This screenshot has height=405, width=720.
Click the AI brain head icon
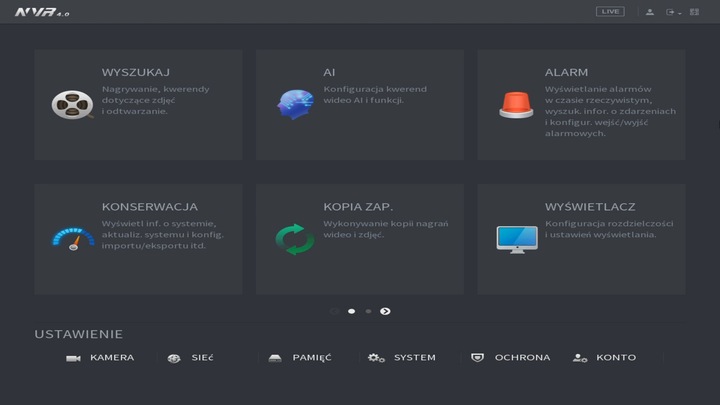[294, 104]
